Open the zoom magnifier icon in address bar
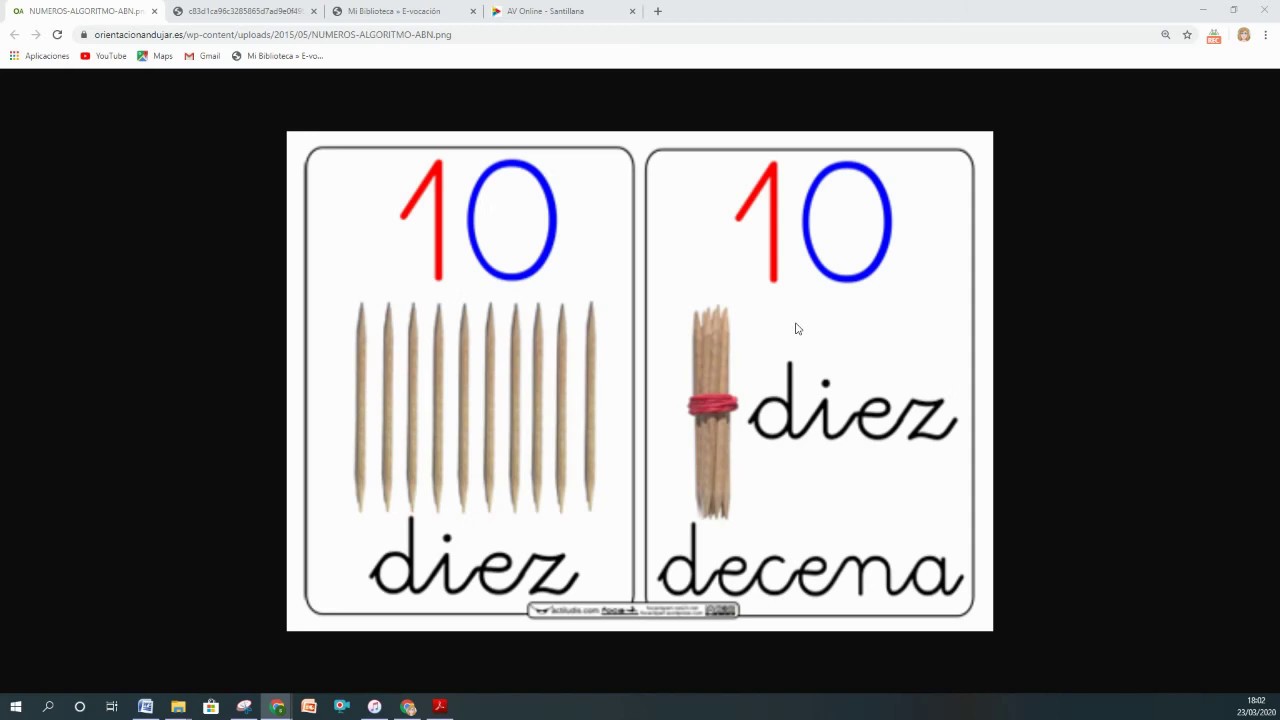 pyautogui.click(x=1165, y=34)
